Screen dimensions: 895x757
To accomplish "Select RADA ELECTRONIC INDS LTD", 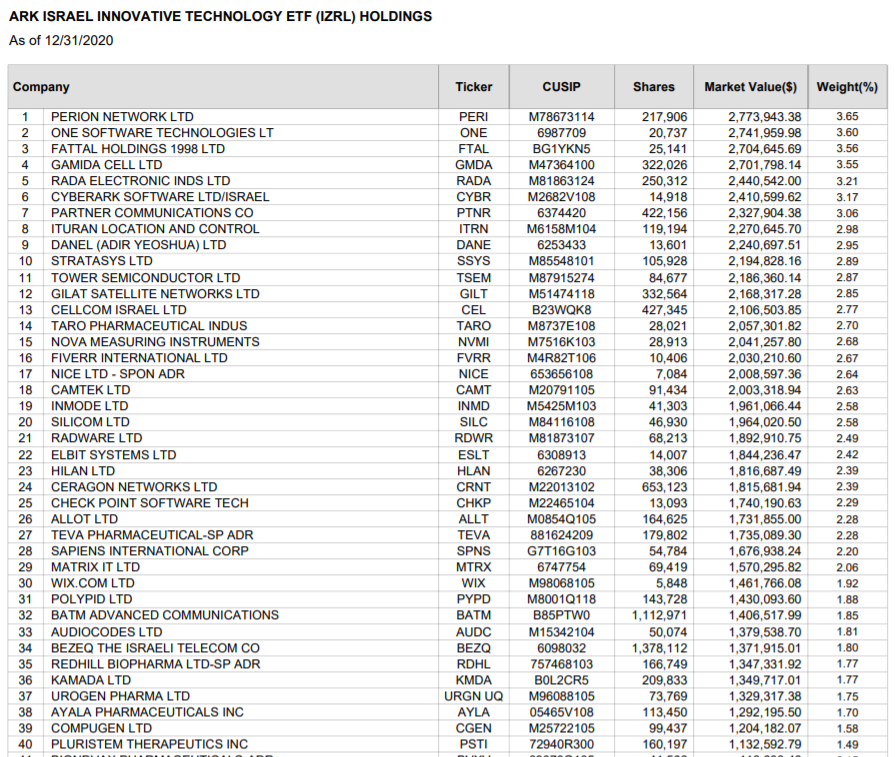I will (140, 180).
